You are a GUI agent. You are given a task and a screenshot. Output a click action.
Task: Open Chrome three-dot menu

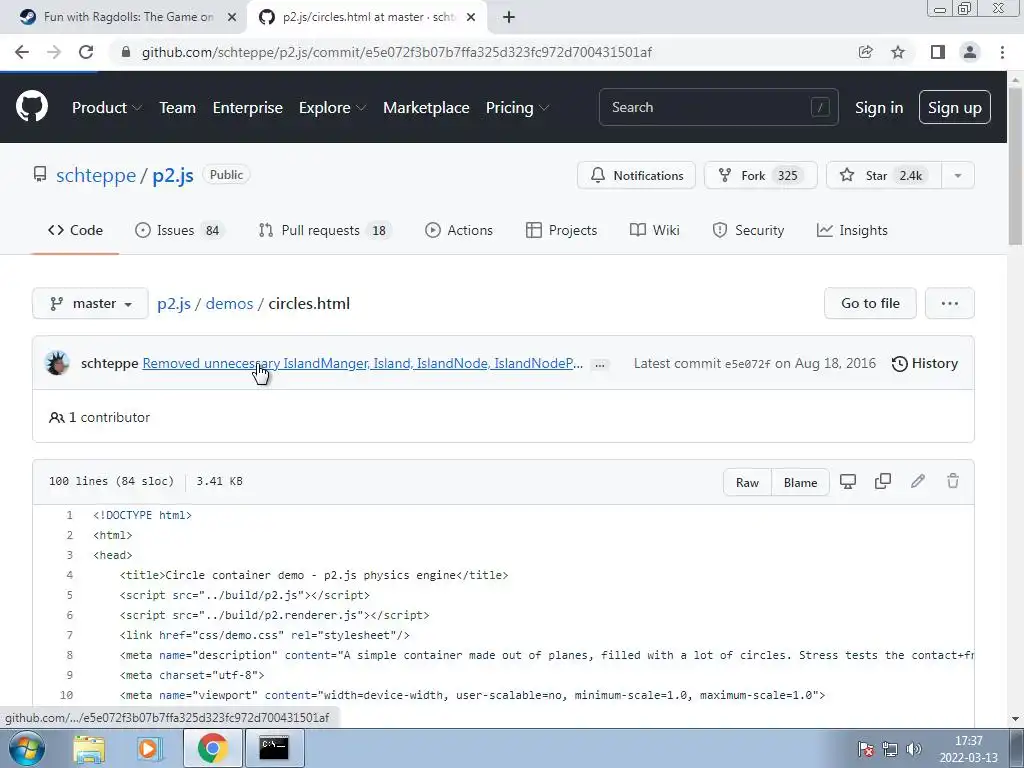pyautogui.click(x=1002, y=52)
